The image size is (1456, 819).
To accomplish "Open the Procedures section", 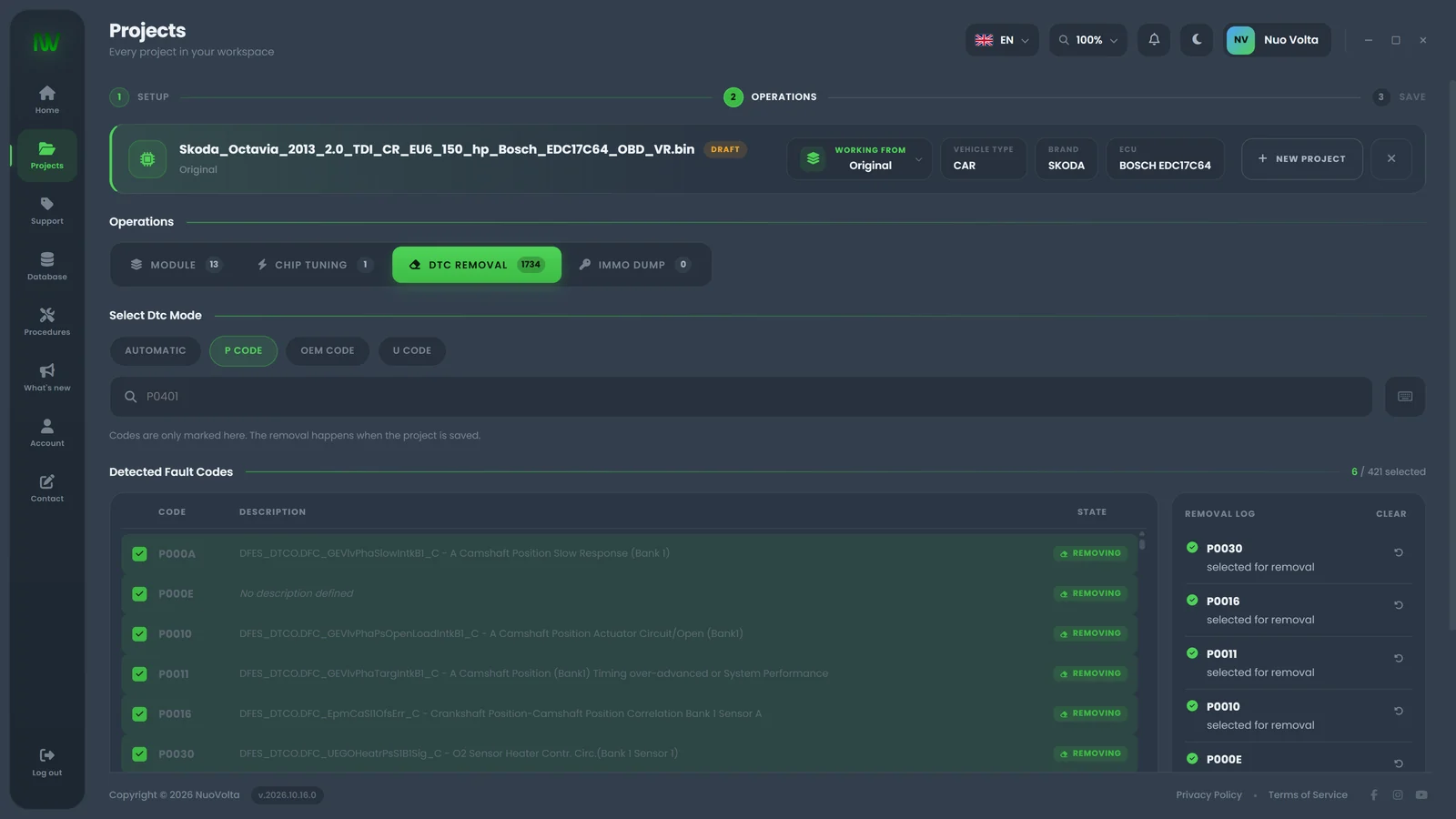I will 46,322.
